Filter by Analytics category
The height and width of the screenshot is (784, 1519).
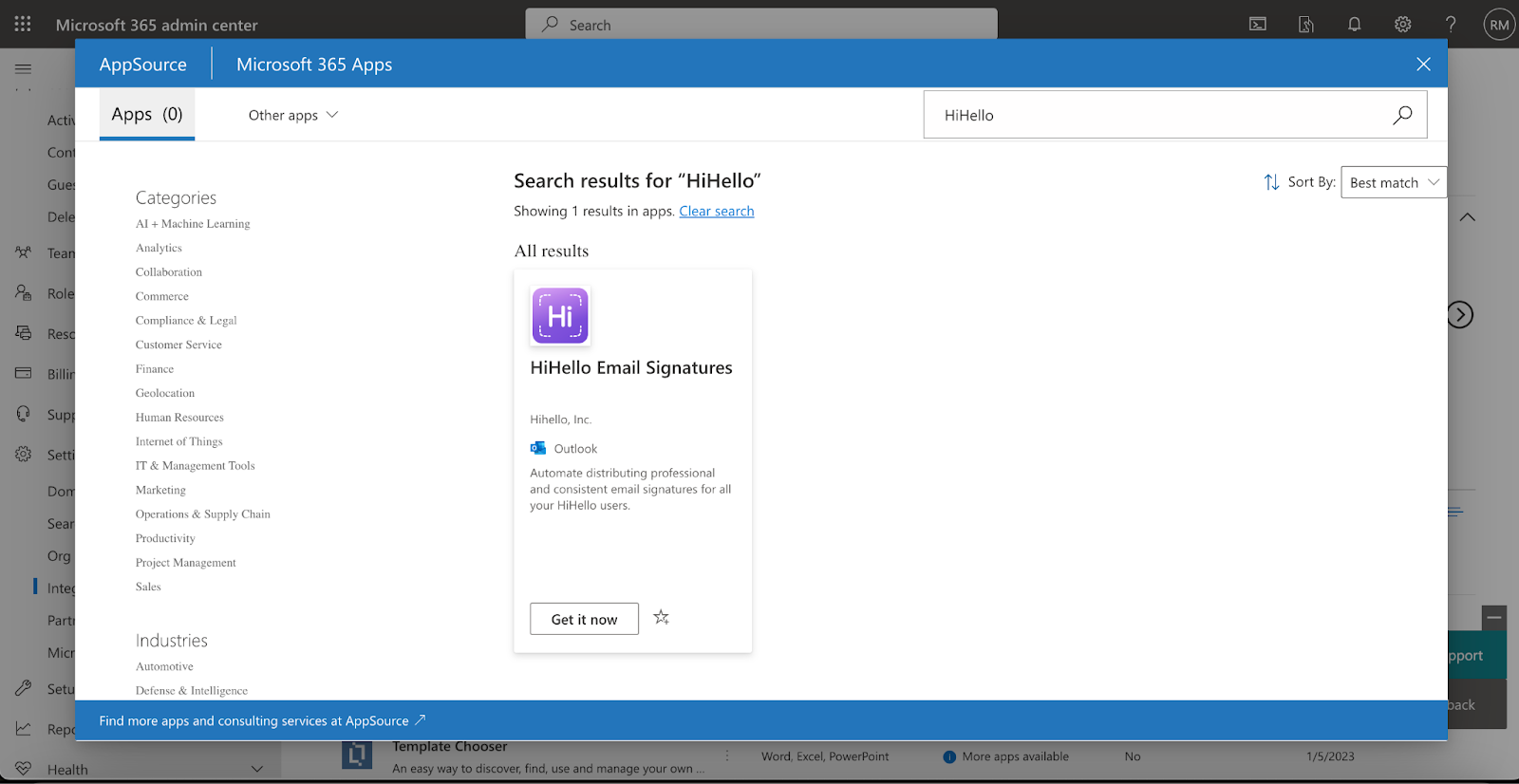[159, 248]
